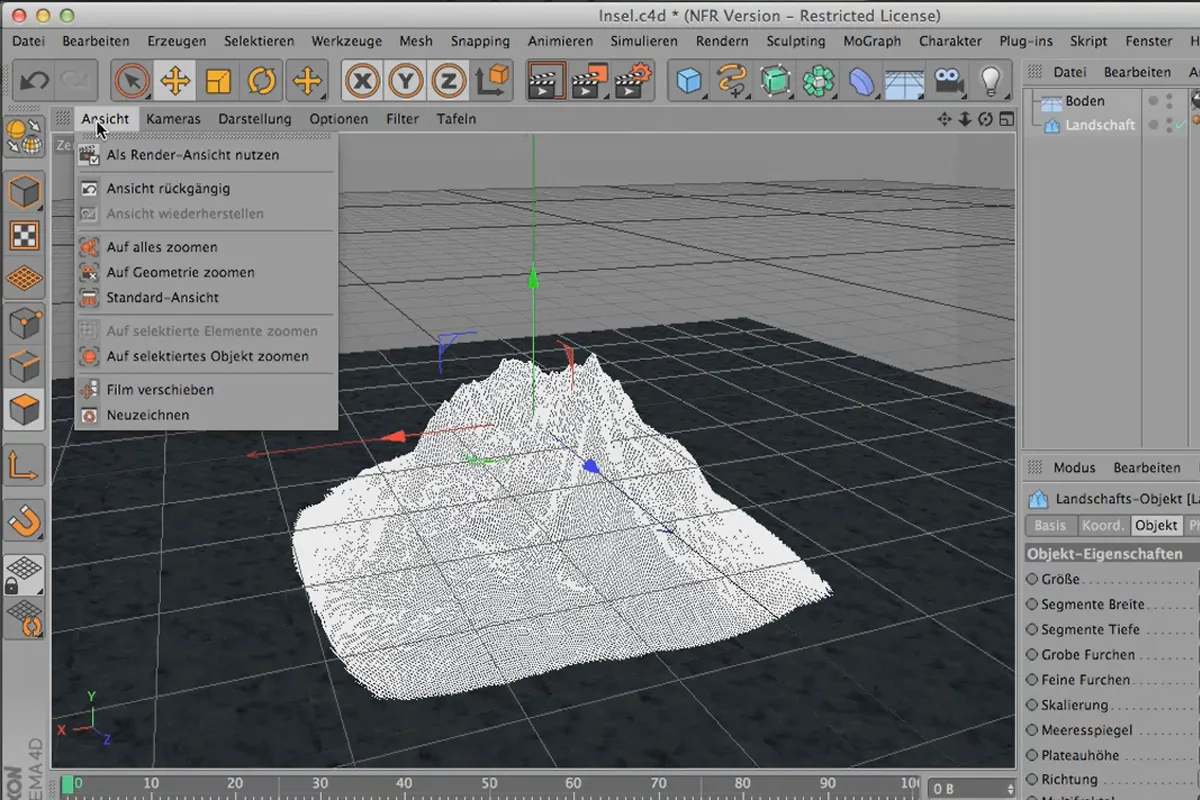Switch to the Basis tab
This screenshot has height=800, width=1200.
[x=1050, y=525]
